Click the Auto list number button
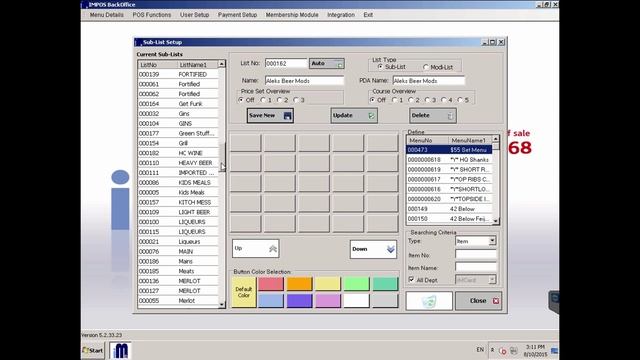Image resolution: width=640 pixels, height=360 pixels. click(x=327, y=63)
